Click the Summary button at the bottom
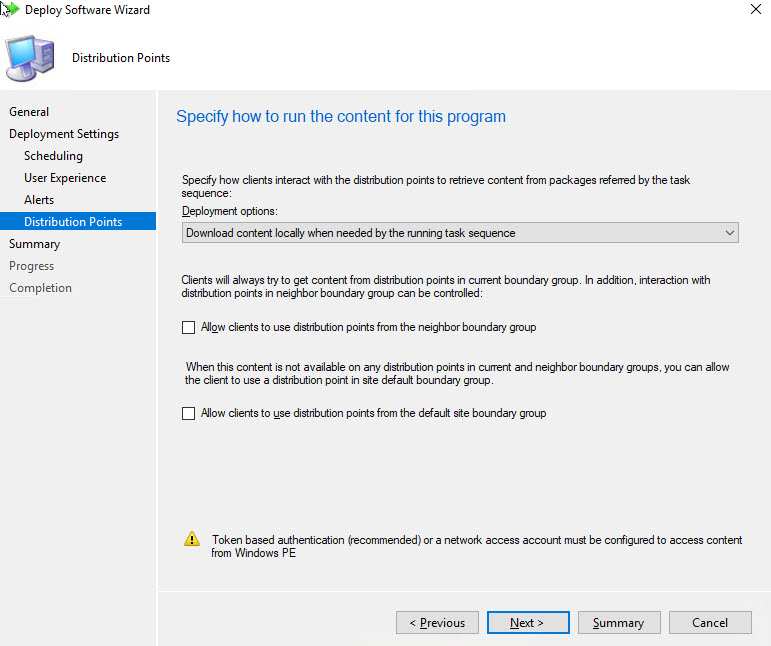The height and width of the screenshot is (646, 771). tap(618, 623)
